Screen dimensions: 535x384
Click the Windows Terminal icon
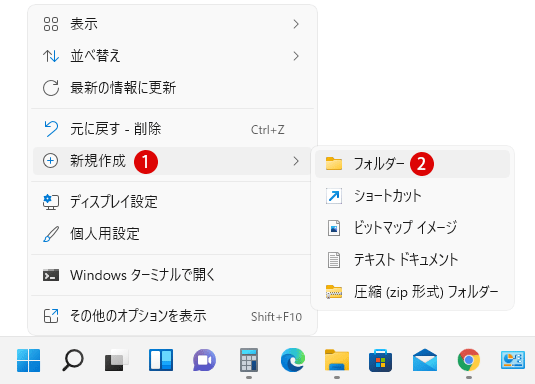click(51, 275)
